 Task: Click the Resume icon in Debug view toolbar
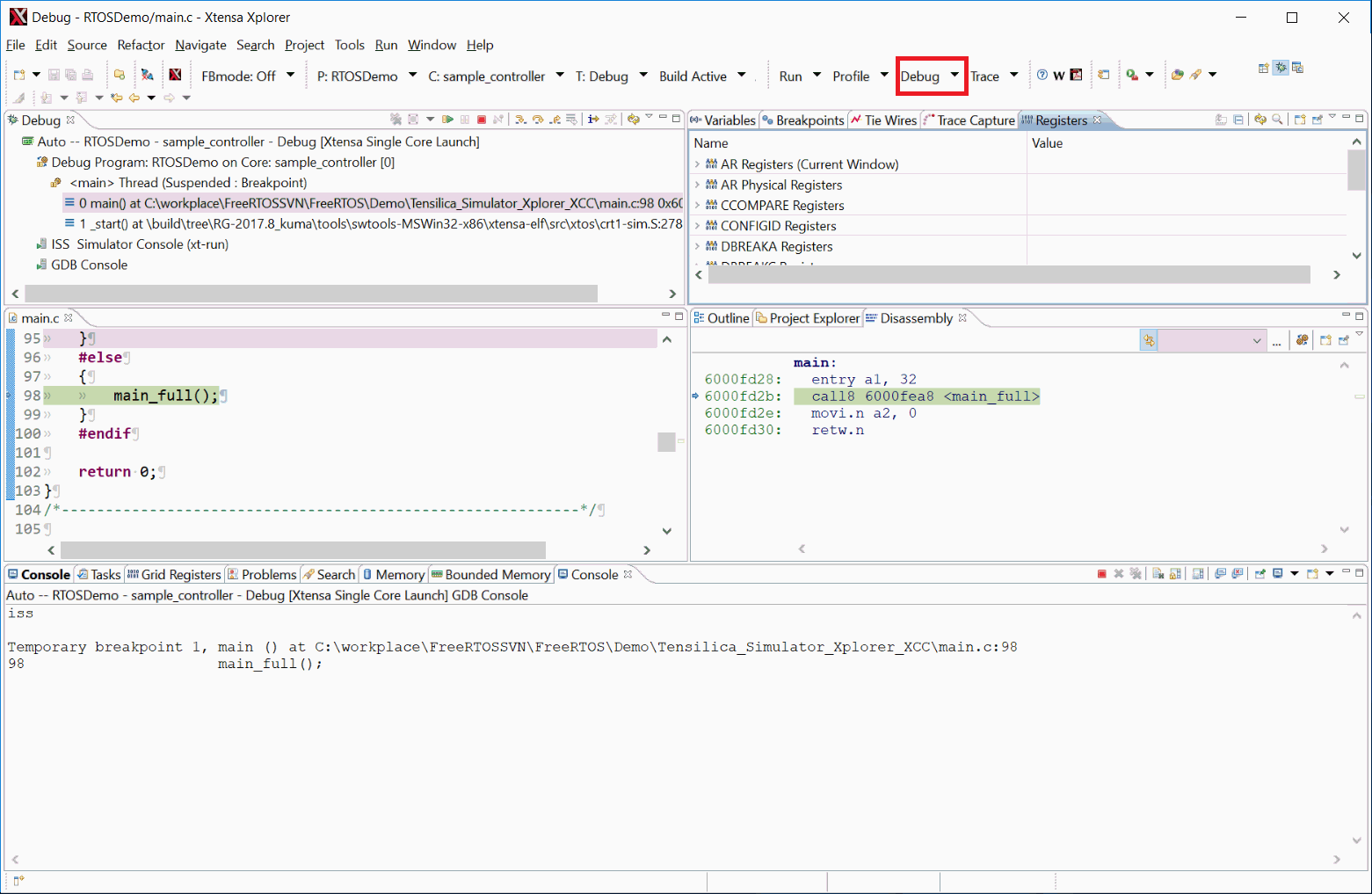click(448, 119)
